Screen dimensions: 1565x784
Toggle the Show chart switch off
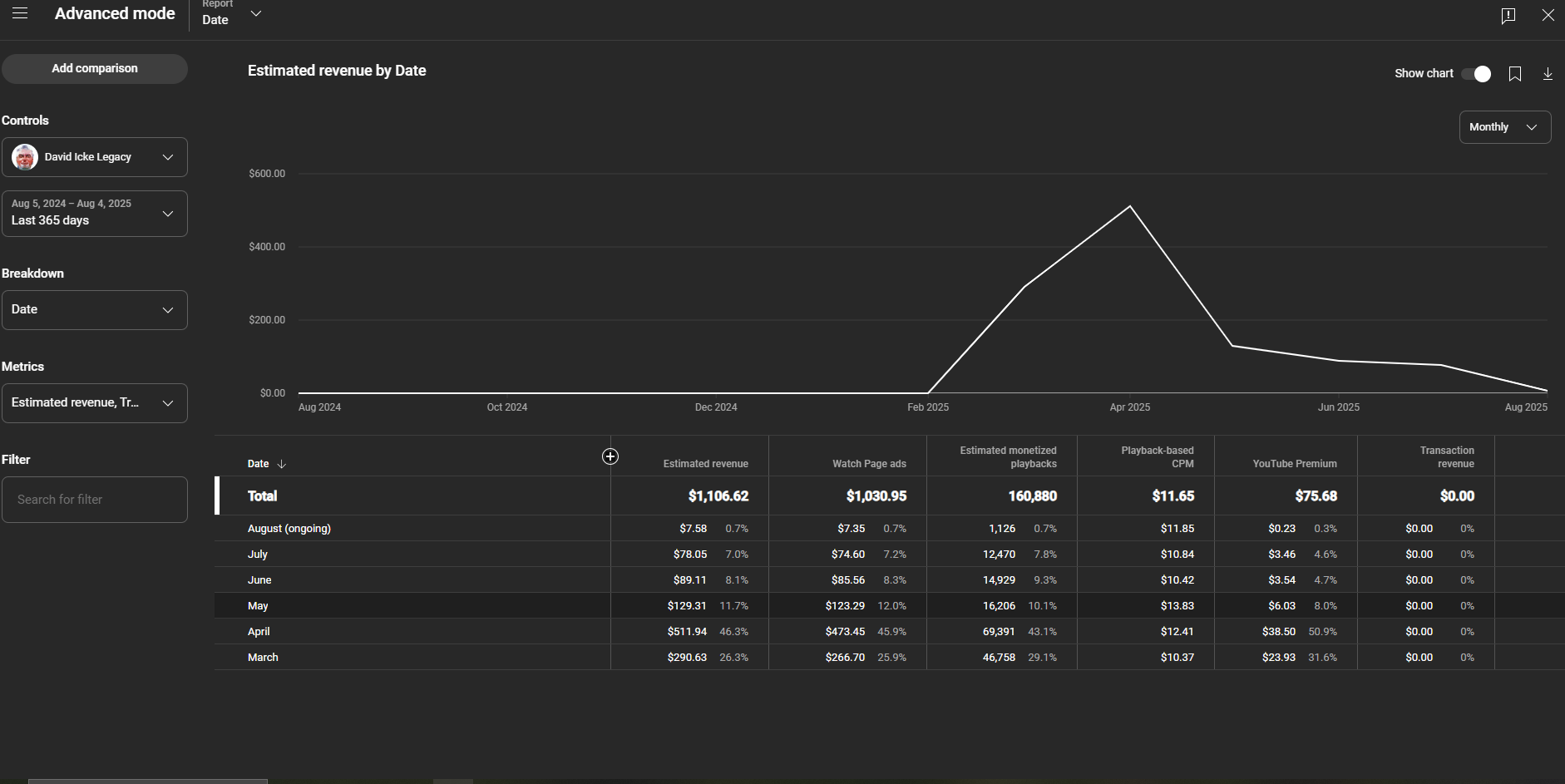(x=1477, y=74)
